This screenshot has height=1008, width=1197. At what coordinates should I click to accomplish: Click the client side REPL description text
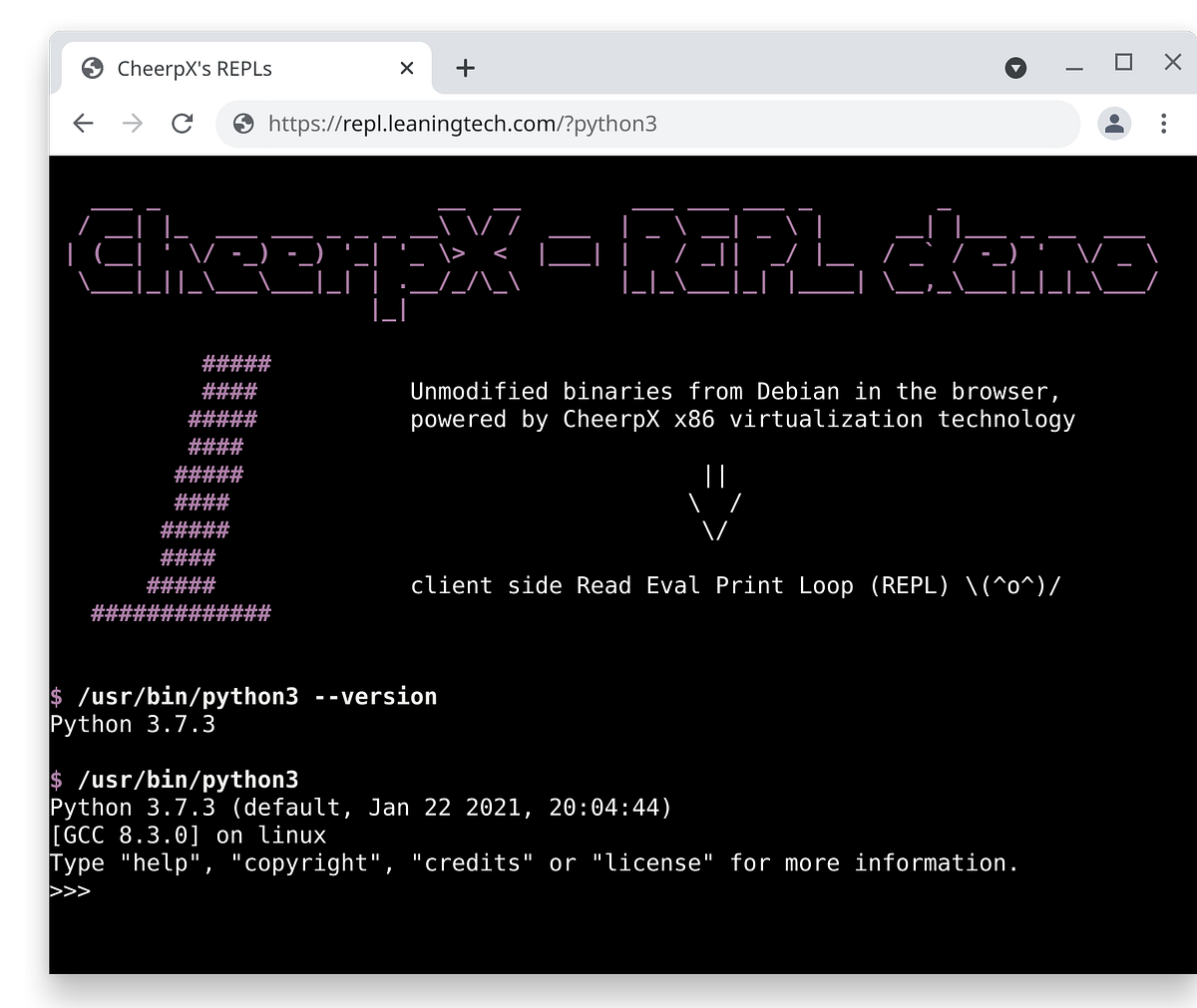pyautogui.click(x=735, y=585)
